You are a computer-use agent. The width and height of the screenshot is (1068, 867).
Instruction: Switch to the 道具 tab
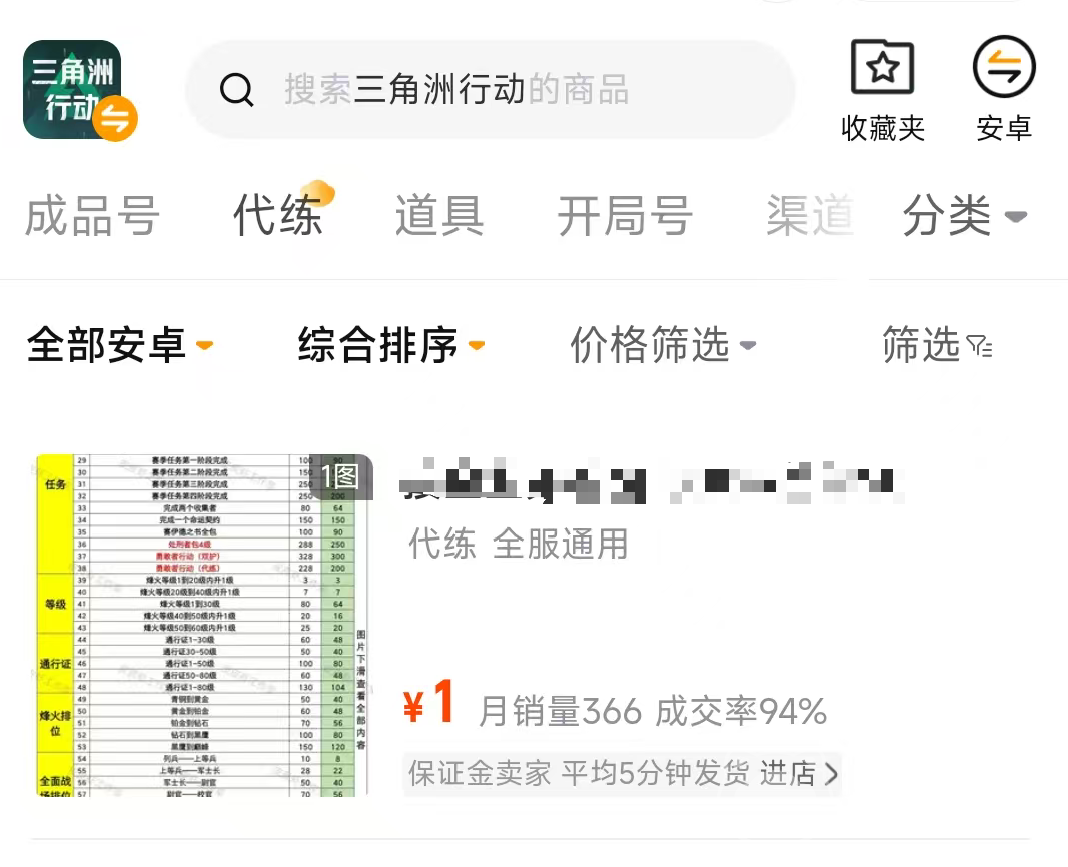440,216
